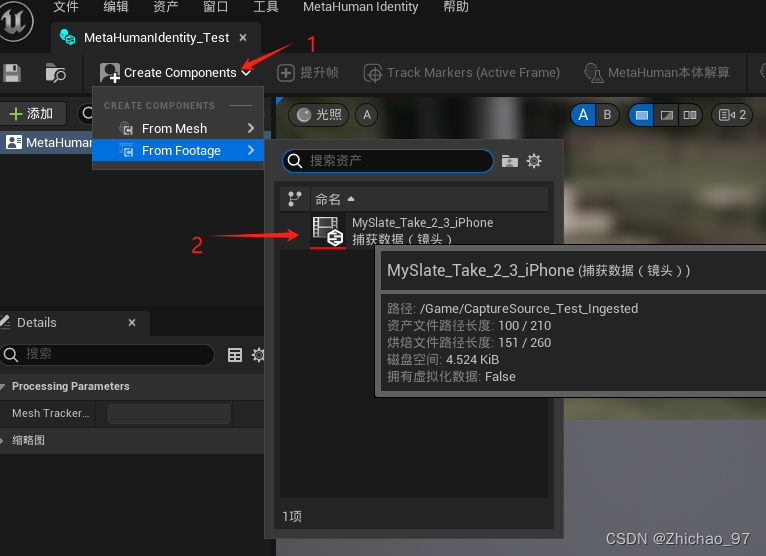766x556 pixels.
Task: Click the Unreal Engine logo icon
Action: click(x=15, y=22)
